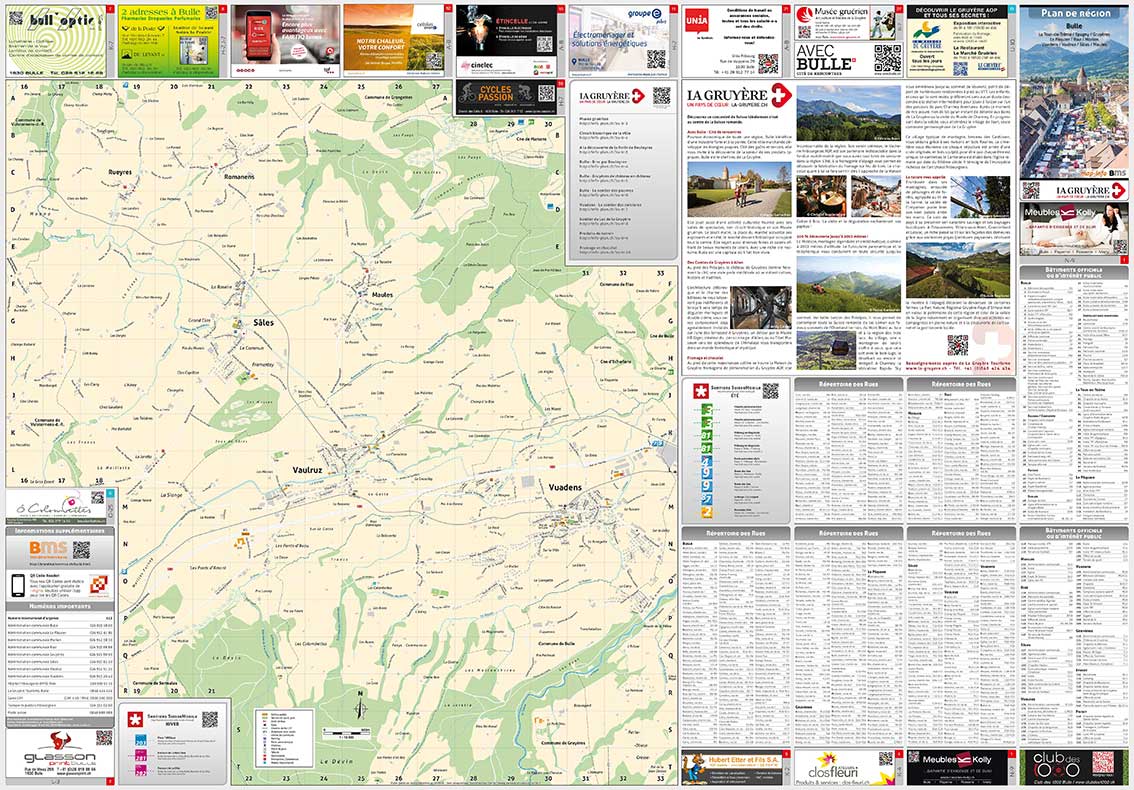Click the town label 'Vaulruz' on the map

click(307, 470)
